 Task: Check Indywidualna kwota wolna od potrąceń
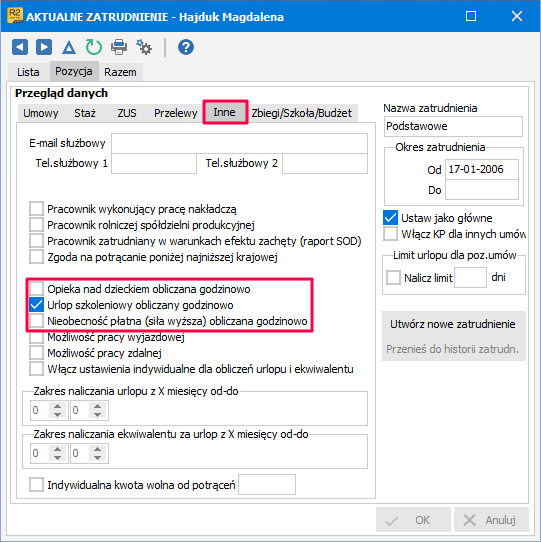[37, 485]
